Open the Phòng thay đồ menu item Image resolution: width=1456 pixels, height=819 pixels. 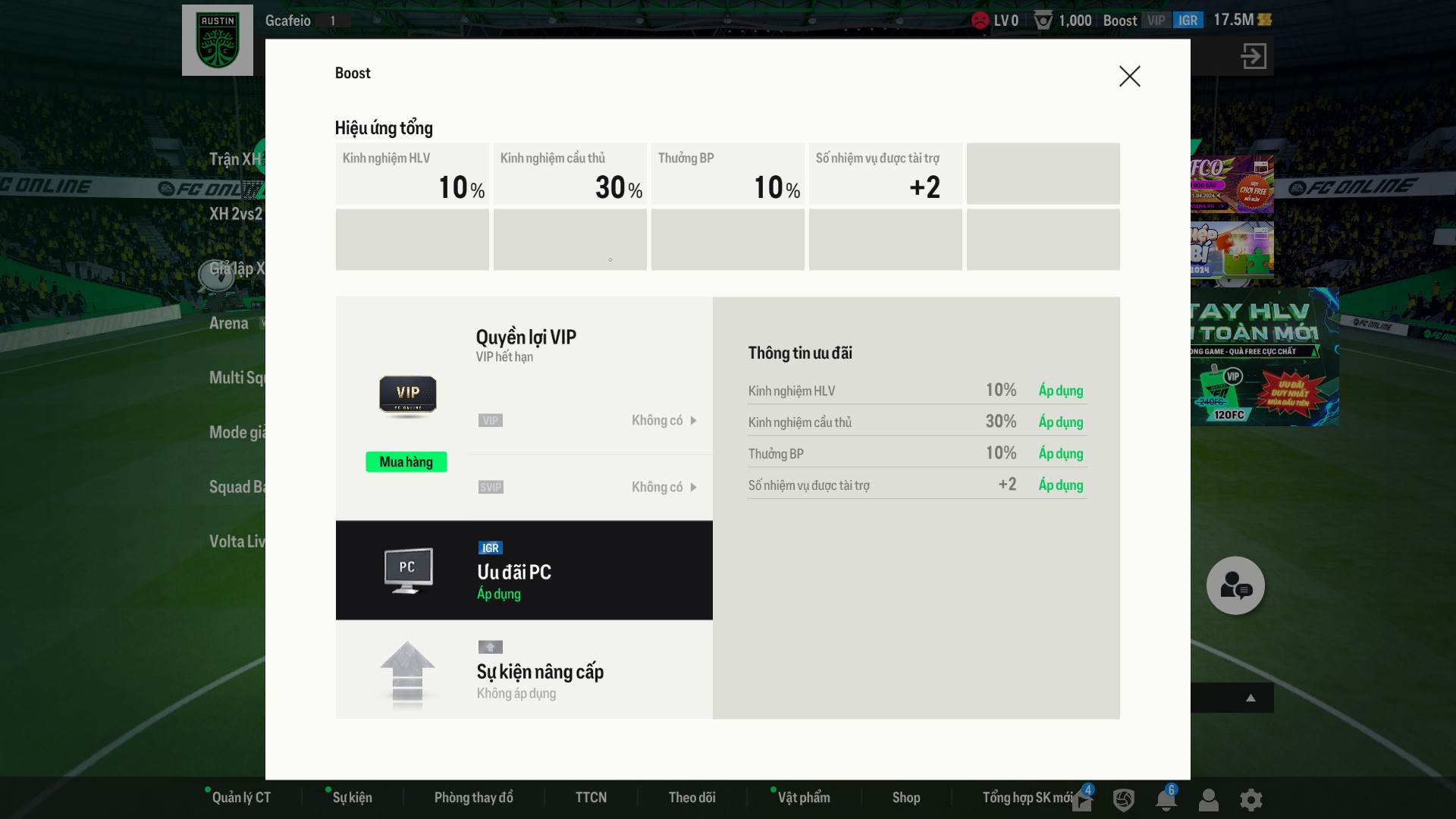pos(473,798)
